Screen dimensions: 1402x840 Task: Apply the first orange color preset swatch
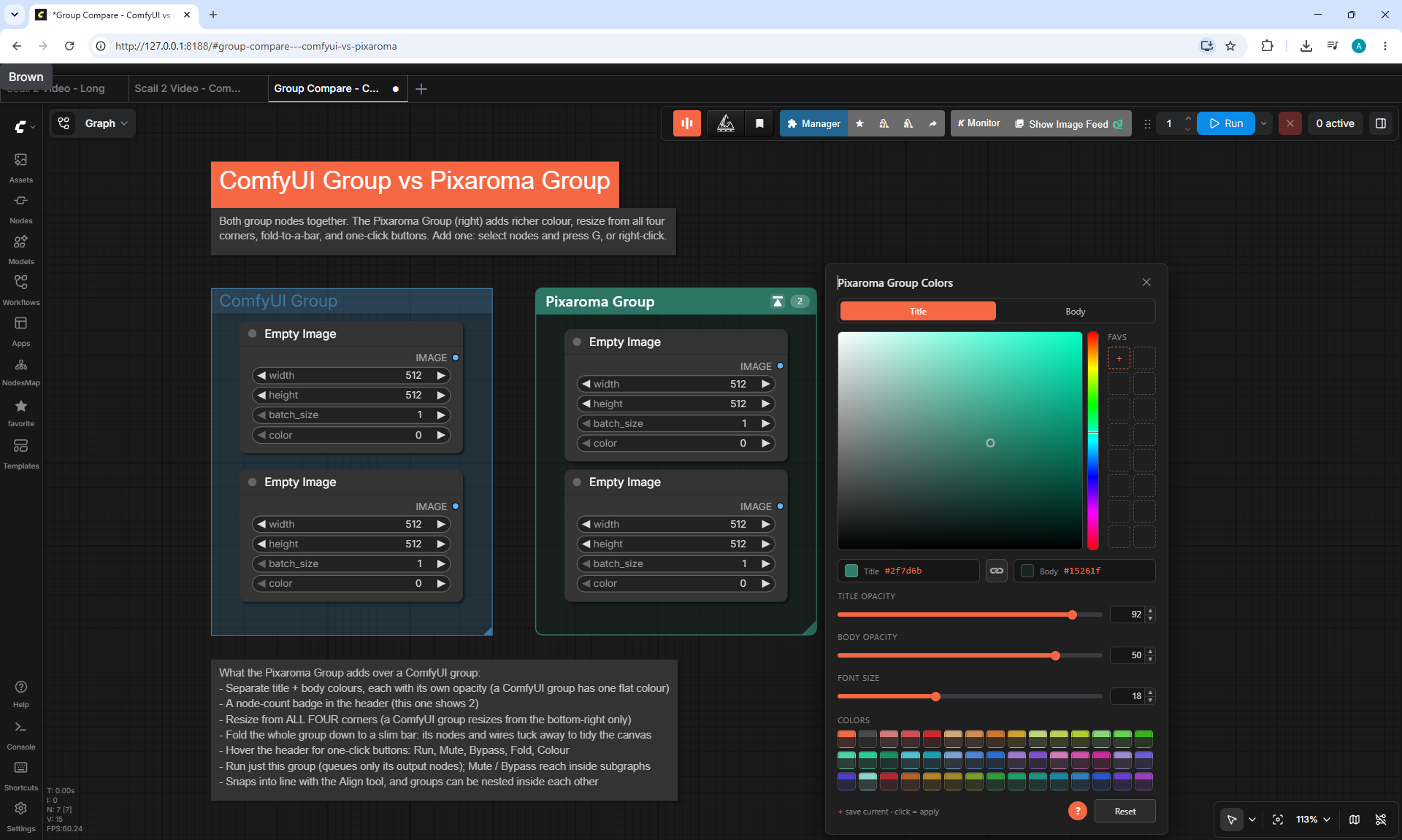point(846,738)
